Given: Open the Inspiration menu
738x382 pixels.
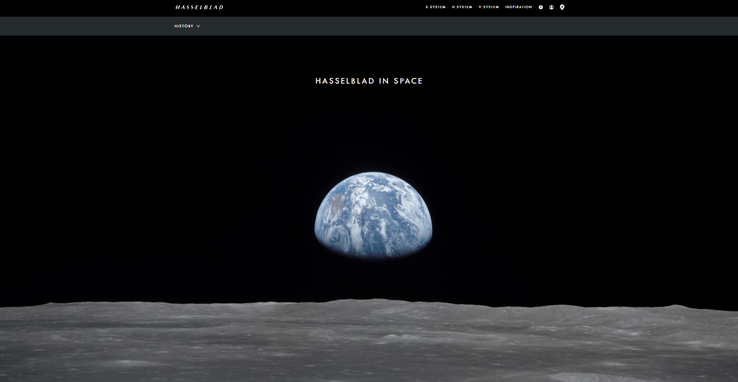Looking at the screenshot, I should coord(518,7).
